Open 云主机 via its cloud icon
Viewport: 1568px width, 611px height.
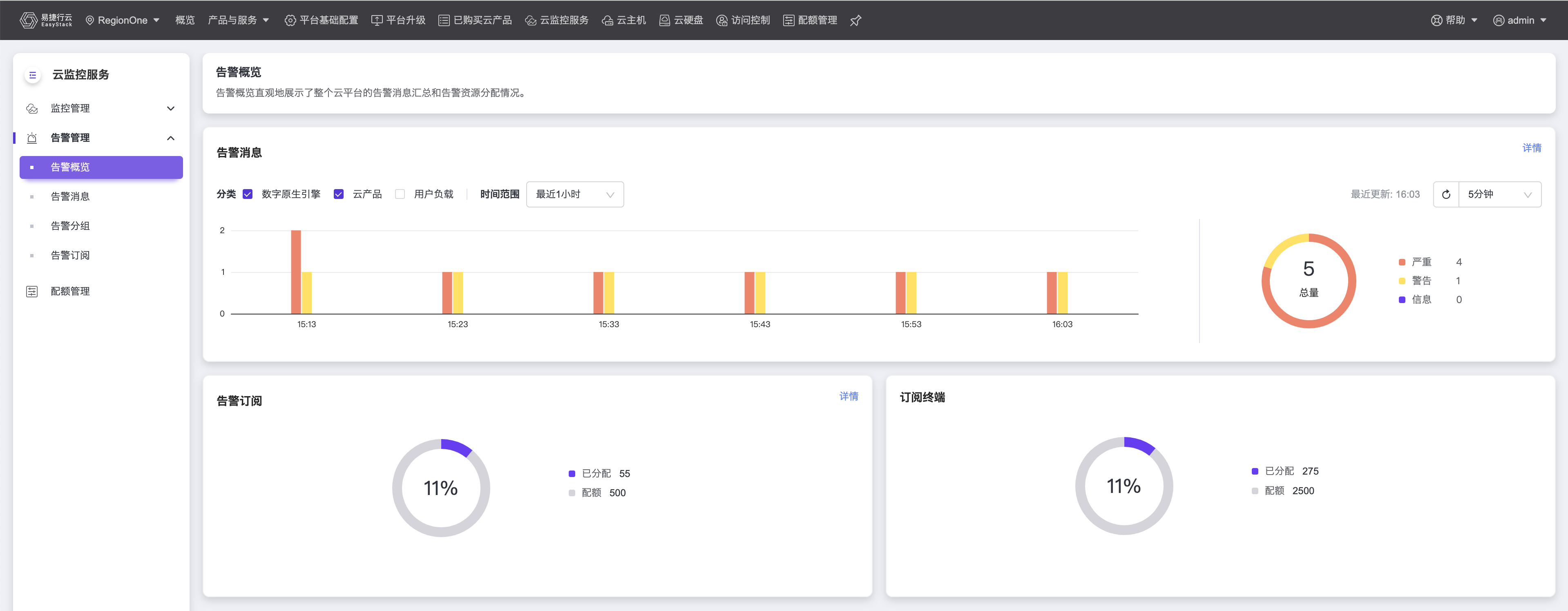pyautogui.click(x=607, y=21)
